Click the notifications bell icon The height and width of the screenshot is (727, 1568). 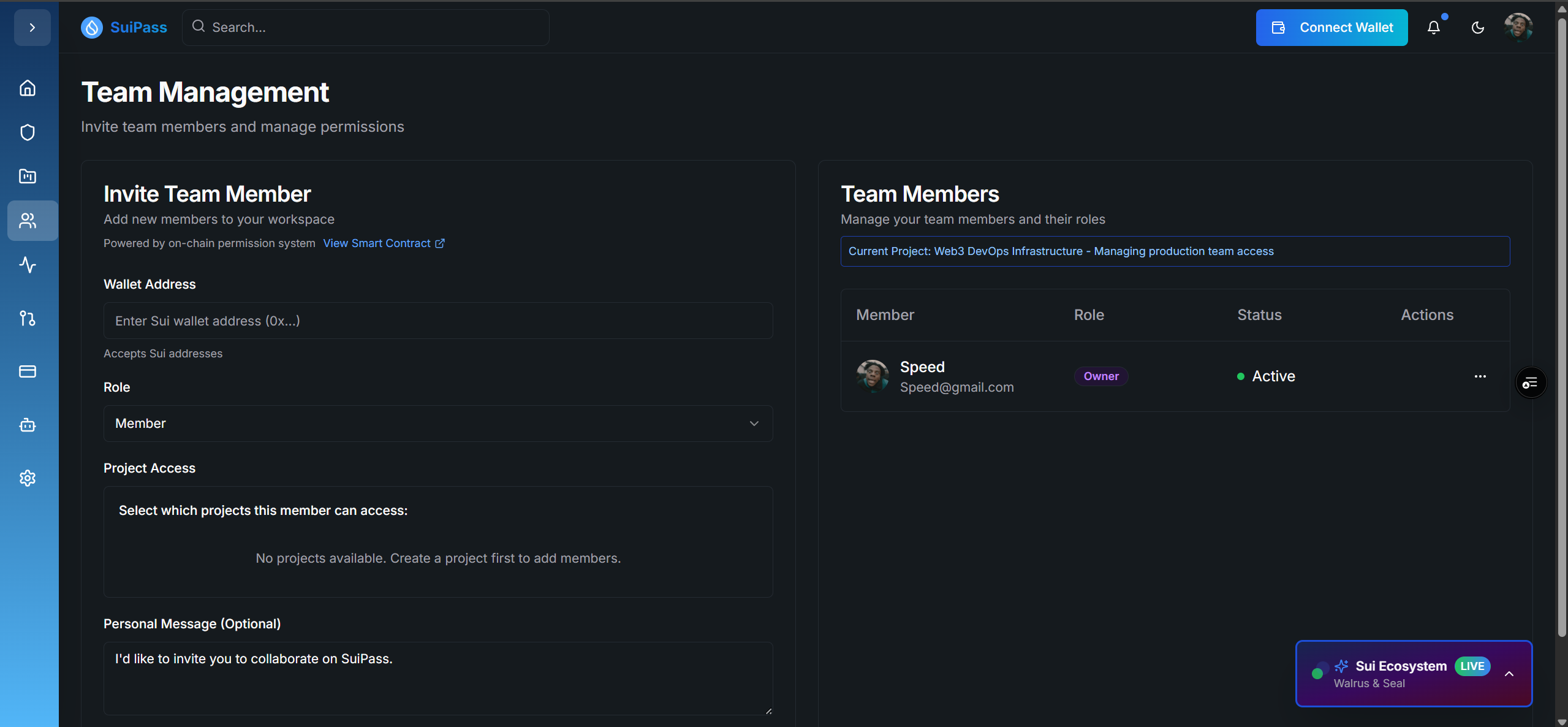[1433, 28]
